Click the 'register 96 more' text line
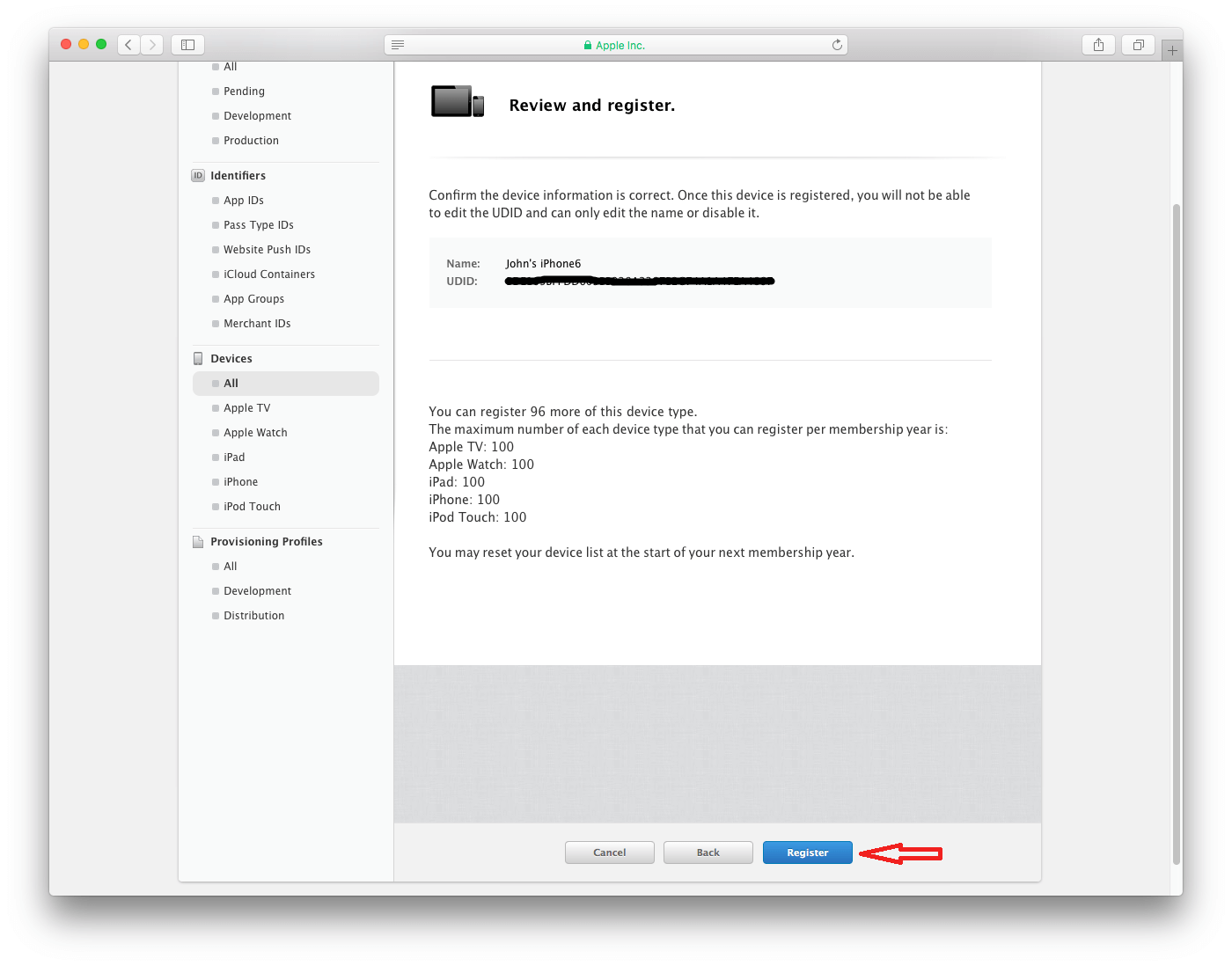1232x966 pixels. click(x=563, y=412)
